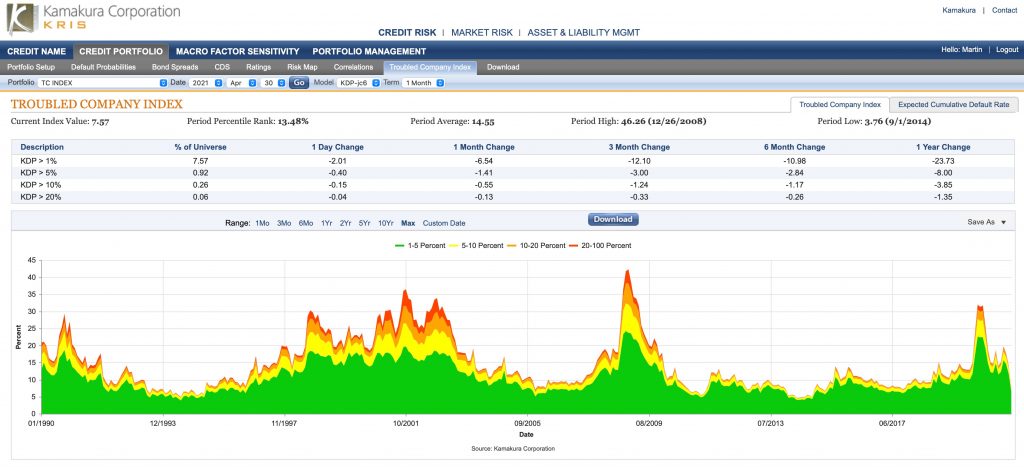Image resolution: width=1024 pixels, height=467 pixels.
Task: Set chart range to 6Mo
Action: pyautogui.click(x=306, y=223)
